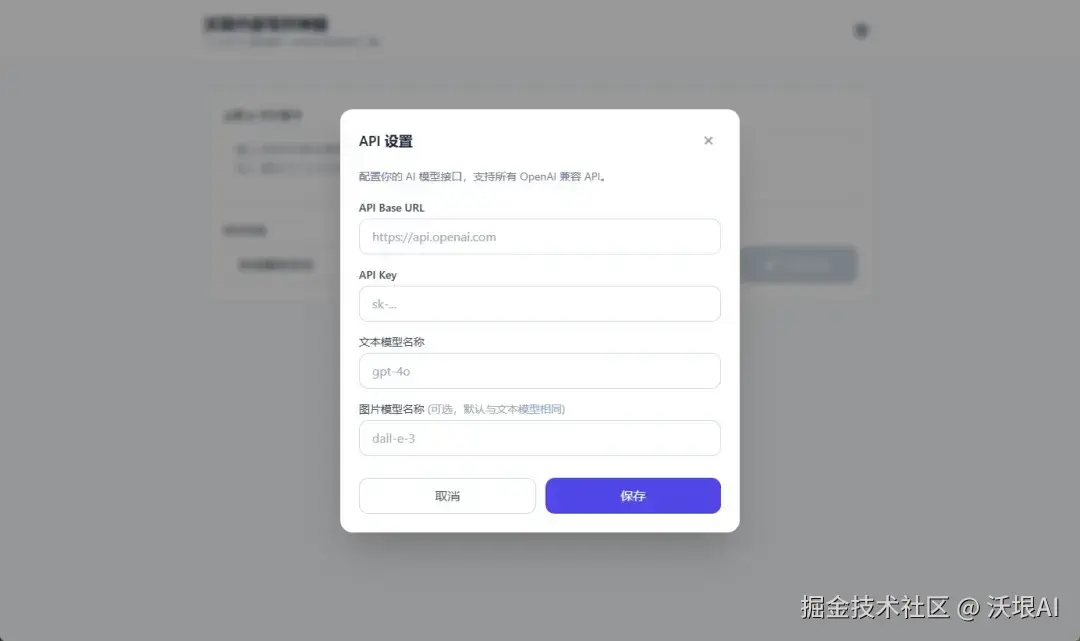Click the 图片模型名称 label
Image resolution: width=1080 pixels, height=641 pixels.
click(391, 409)
